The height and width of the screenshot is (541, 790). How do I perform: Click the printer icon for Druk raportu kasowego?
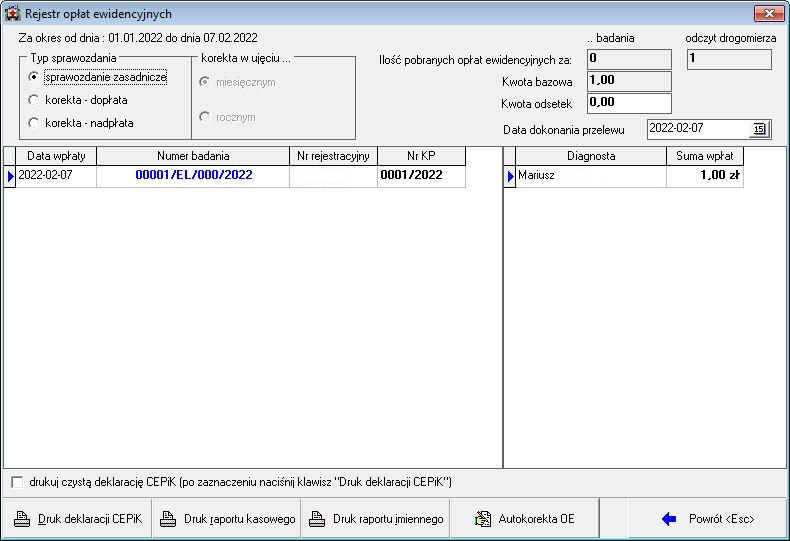[x=168, y=519]
